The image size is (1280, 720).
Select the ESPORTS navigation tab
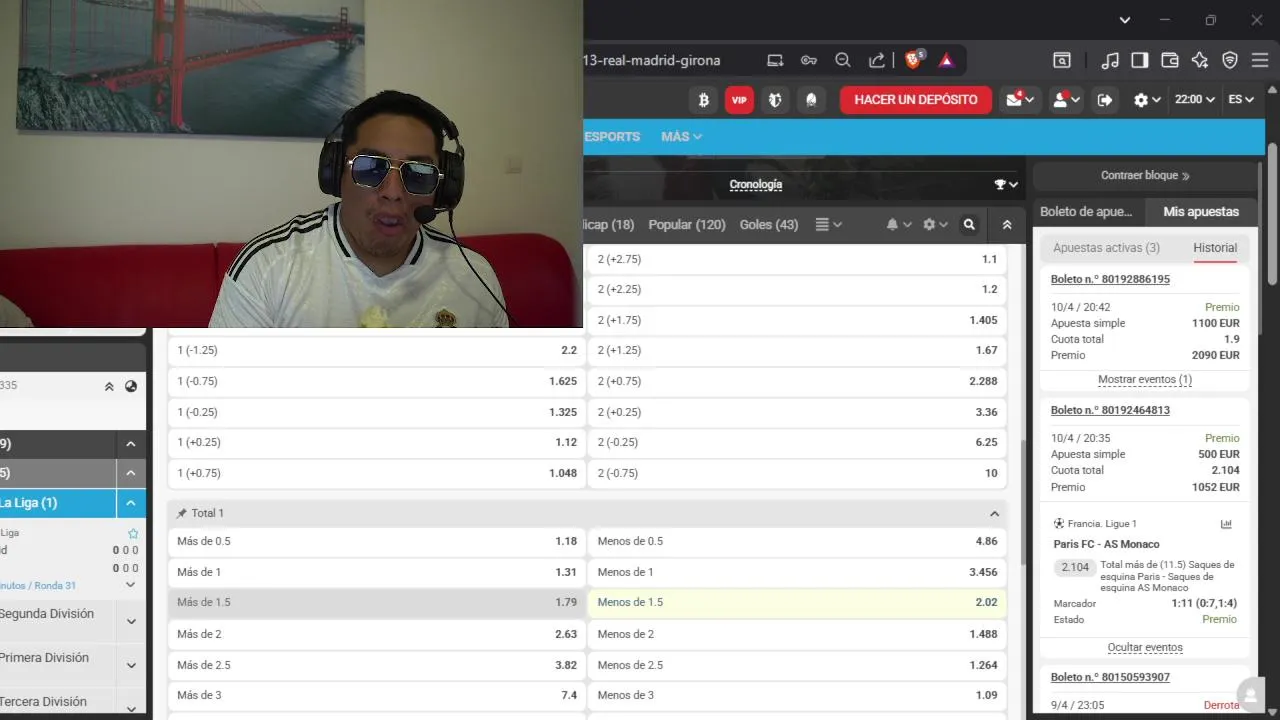612,136
